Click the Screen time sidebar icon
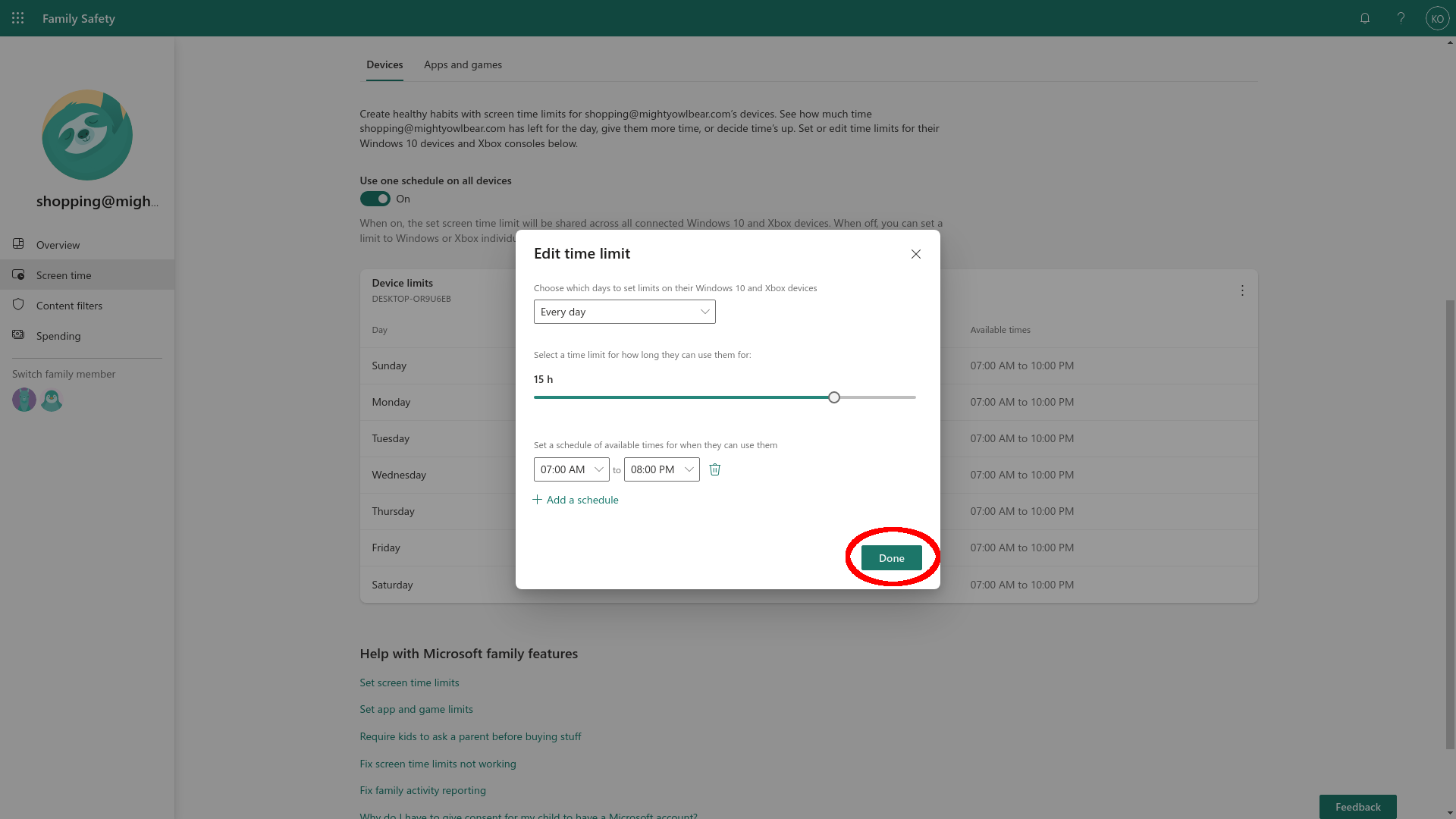This screenshot has width=1456, height=819. click(x=18, y=275)
